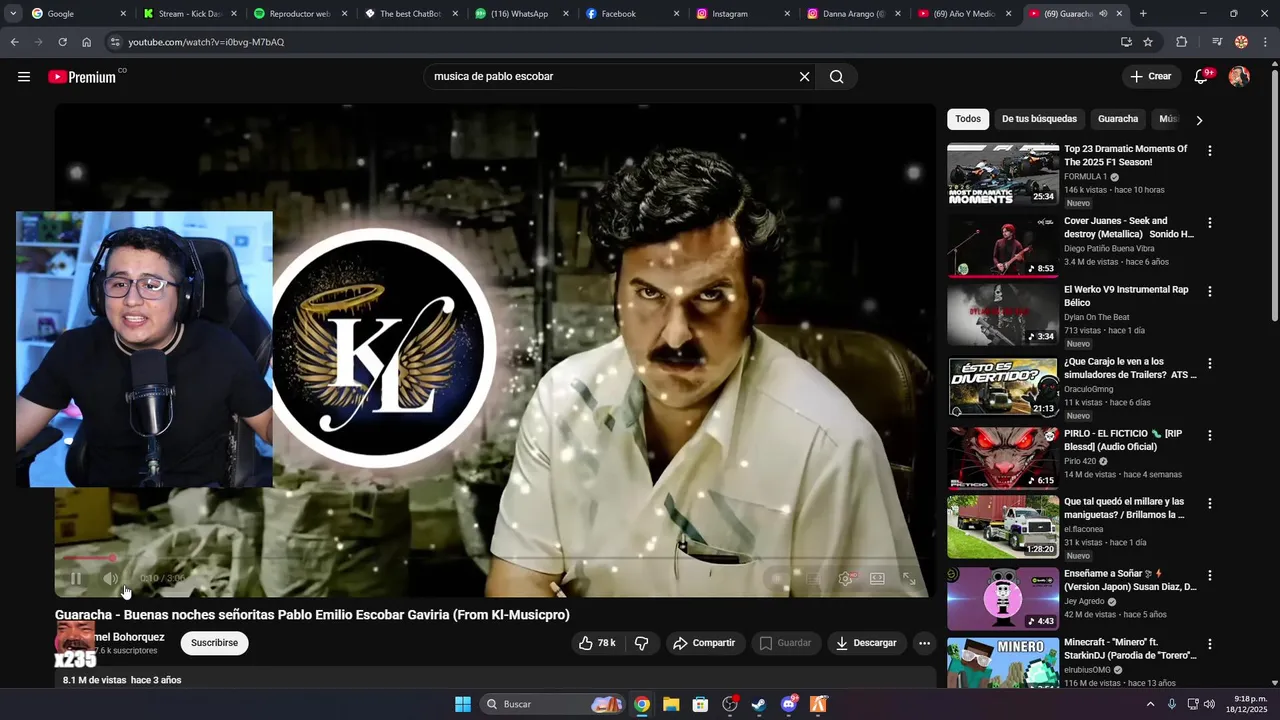Run search with the magnifier button
Image resolution: width=1280 pixels, height=720 pixels.
point(837,77)
